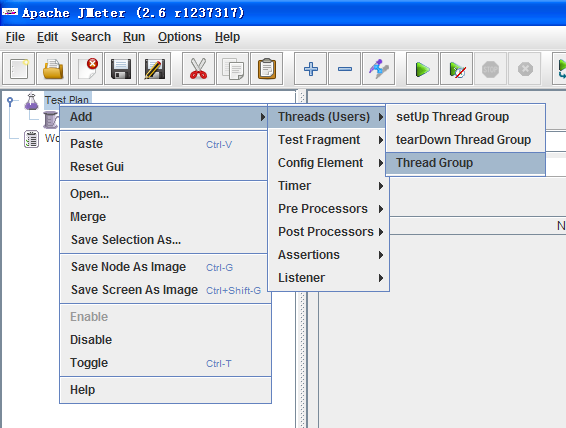Click the New test plan toolbar icon
Image resolution: width=566 pixels, height=428 pixels.
[18, 69]
